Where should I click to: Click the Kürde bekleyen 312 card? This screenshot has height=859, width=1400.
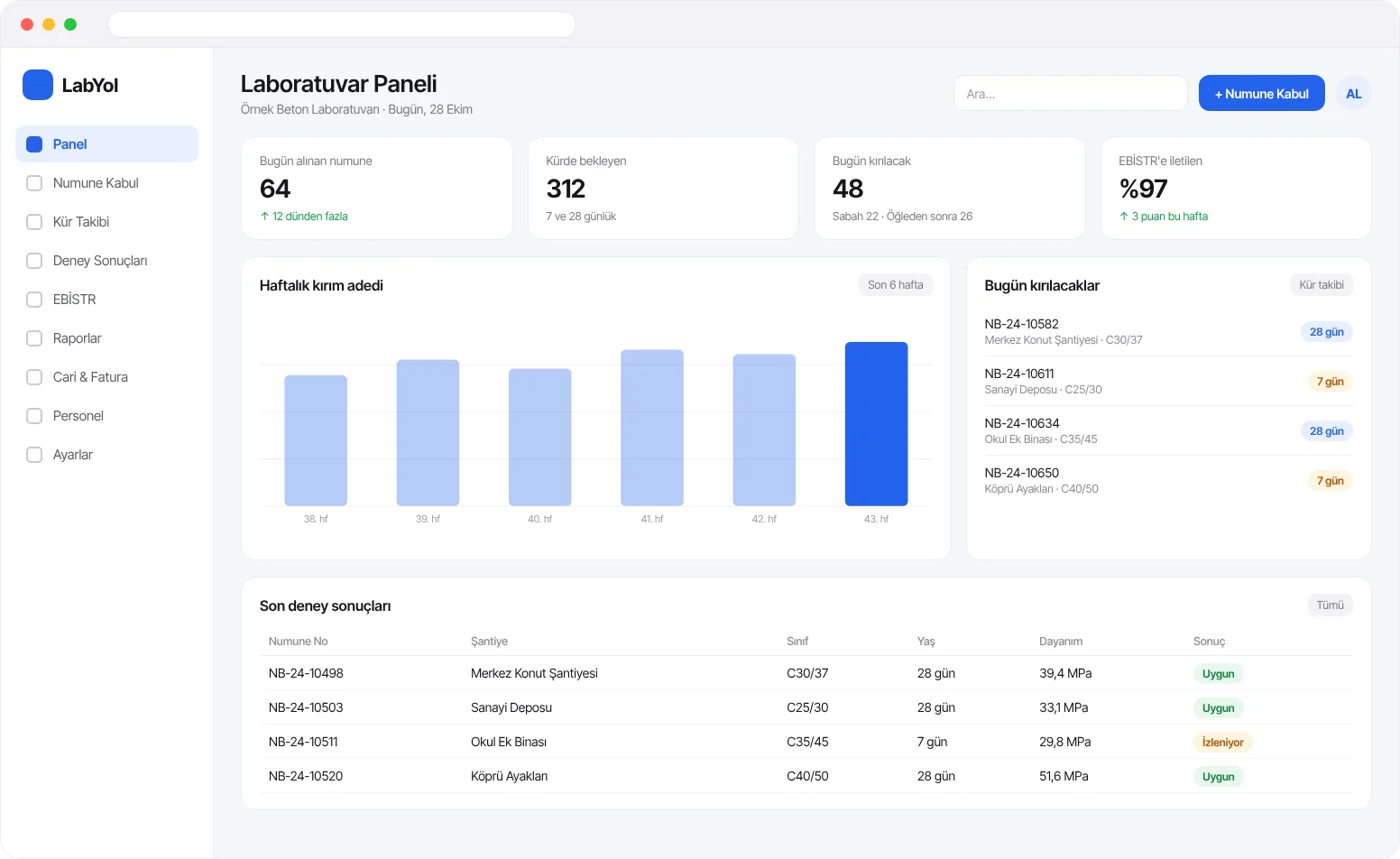click(663, 188)
